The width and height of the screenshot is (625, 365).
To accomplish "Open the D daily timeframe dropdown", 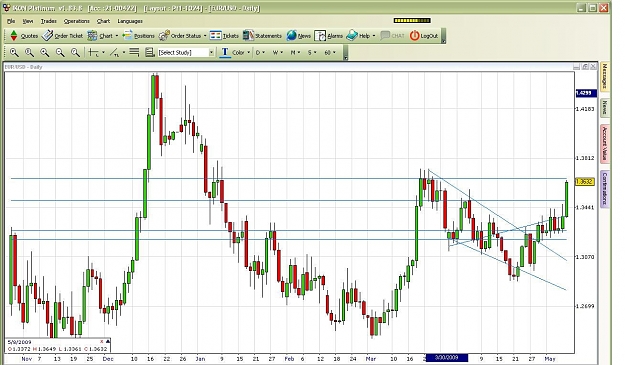I will click(260, 52).
